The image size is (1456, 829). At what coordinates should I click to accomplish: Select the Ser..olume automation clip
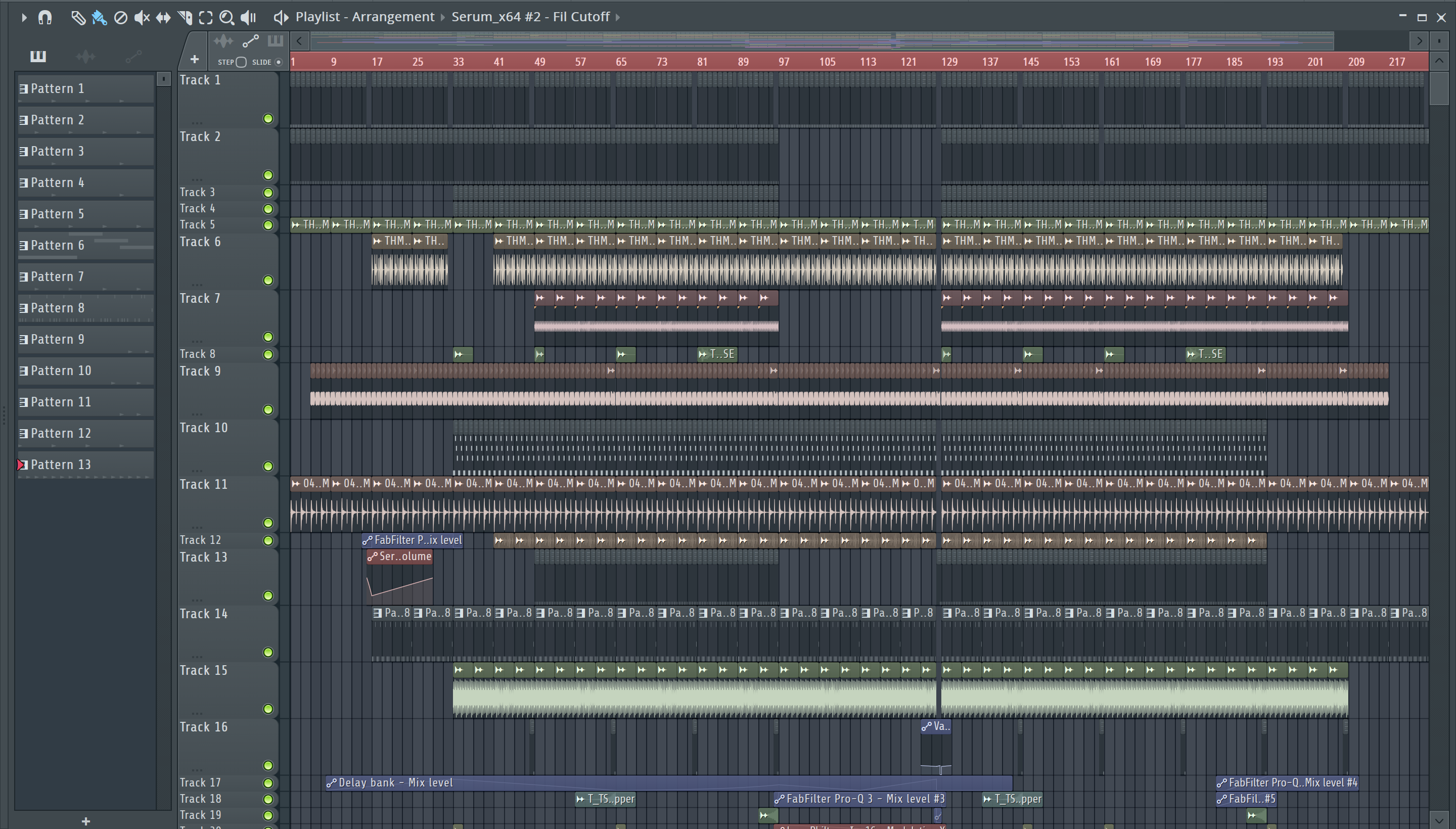pyautogui.click(x=400, y=556)
